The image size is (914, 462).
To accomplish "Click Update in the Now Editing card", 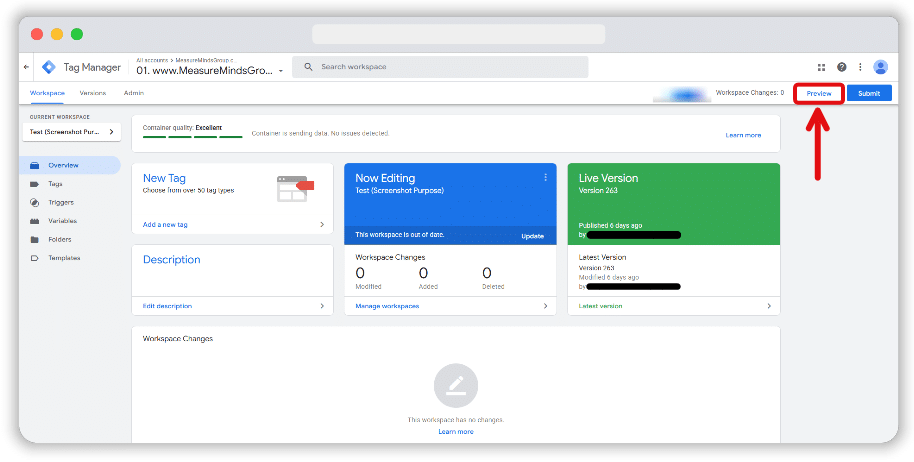I will (532, 236).
